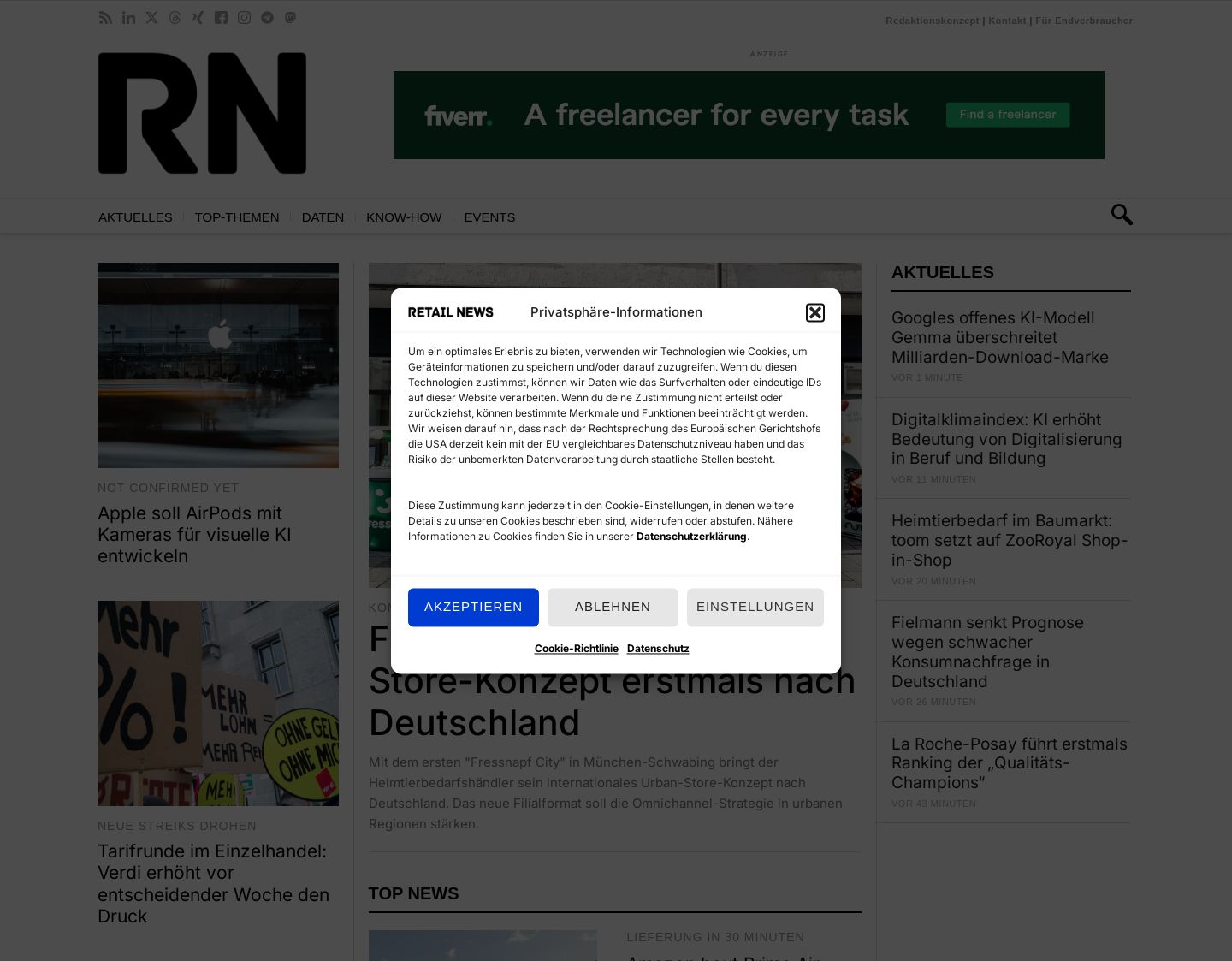Open cookie EINSTELLUNGEN button
The image size is (1232, 961).
755,608
